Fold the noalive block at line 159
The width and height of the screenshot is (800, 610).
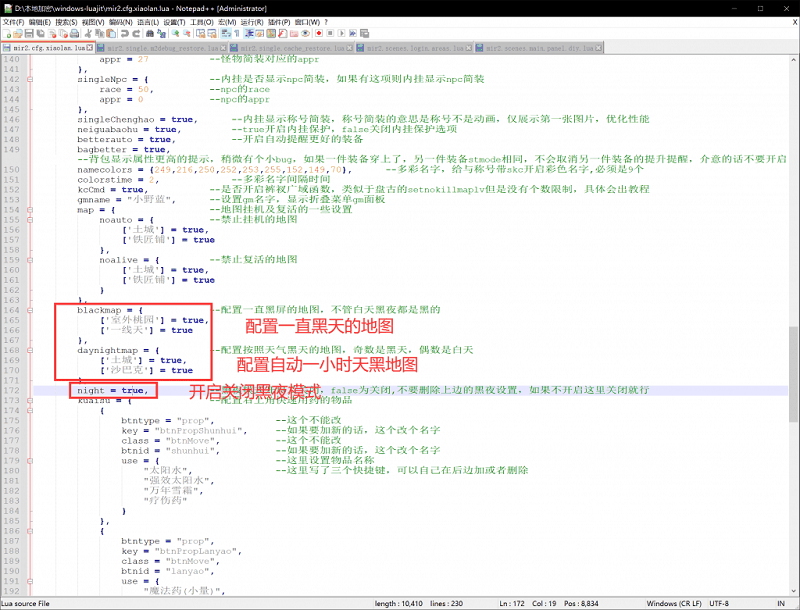click(30, 259)
